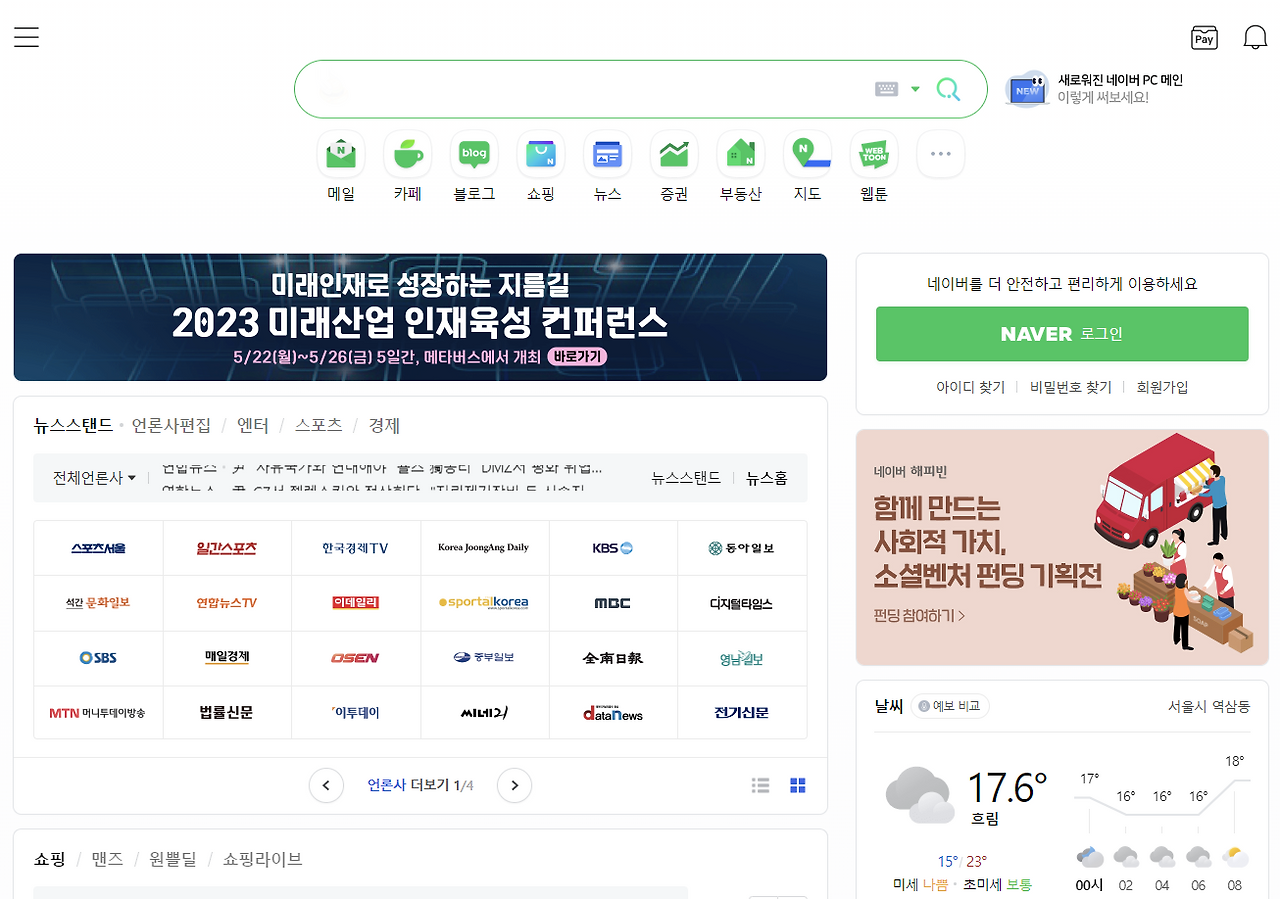Screen dimensions: 1280x899
Task: Open the 한국경제TV press logo
Action: [356, 548]
